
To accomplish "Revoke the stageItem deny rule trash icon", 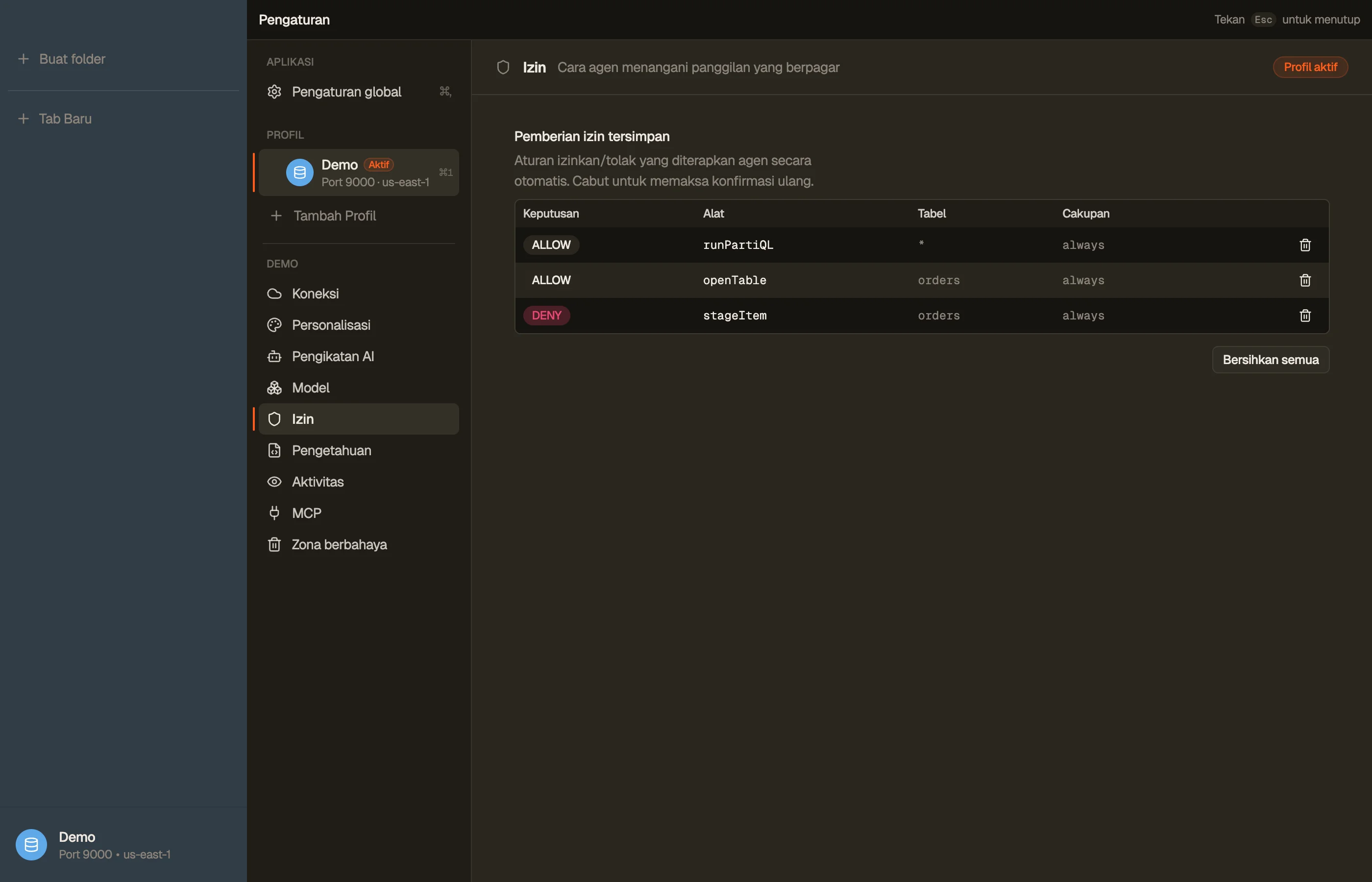I will point(1305,316).
